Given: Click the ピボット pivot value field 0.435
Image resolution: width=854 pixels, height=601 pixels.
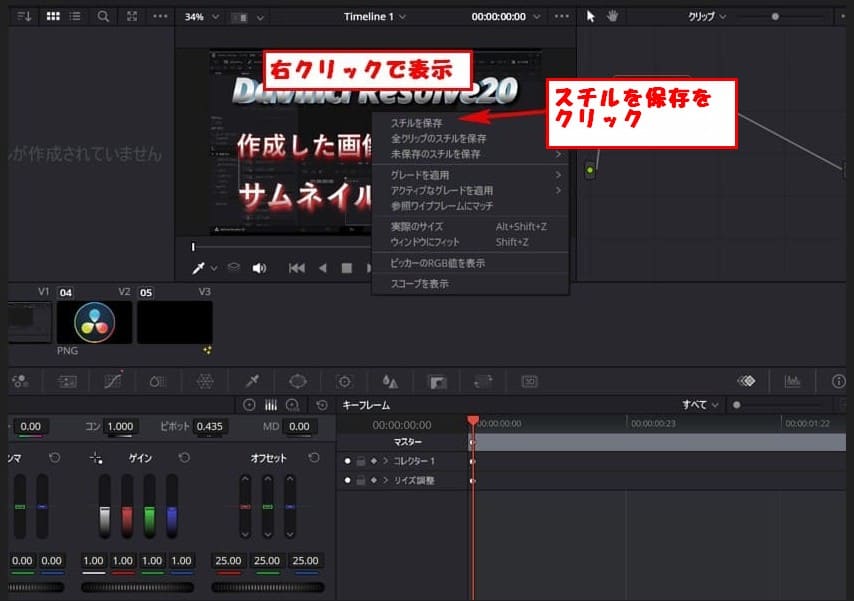Looking at the screenshot, I should point(210,426).
